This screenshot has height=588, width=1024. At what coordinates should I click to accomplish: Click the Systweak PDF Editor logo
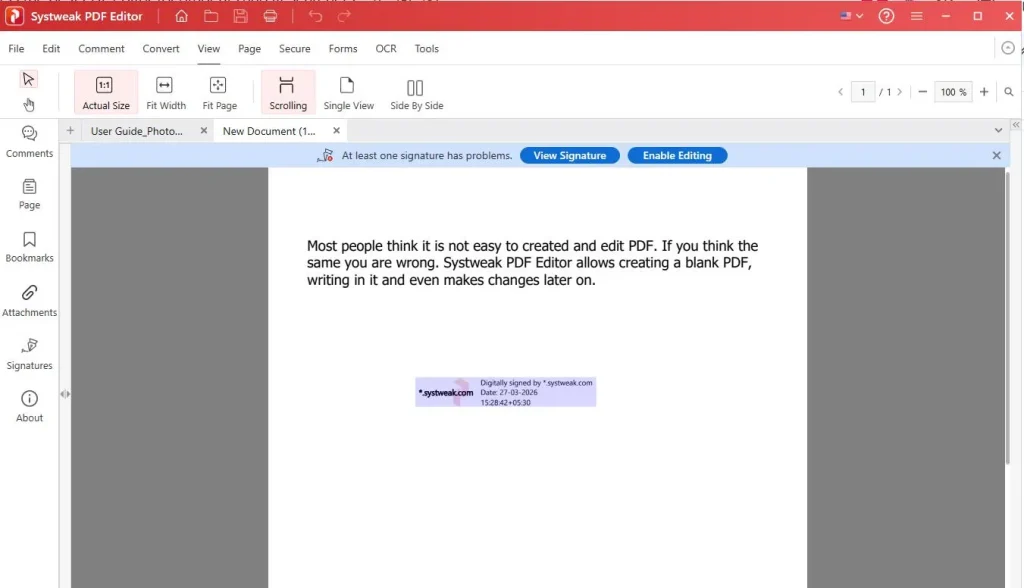coord(14,16)
